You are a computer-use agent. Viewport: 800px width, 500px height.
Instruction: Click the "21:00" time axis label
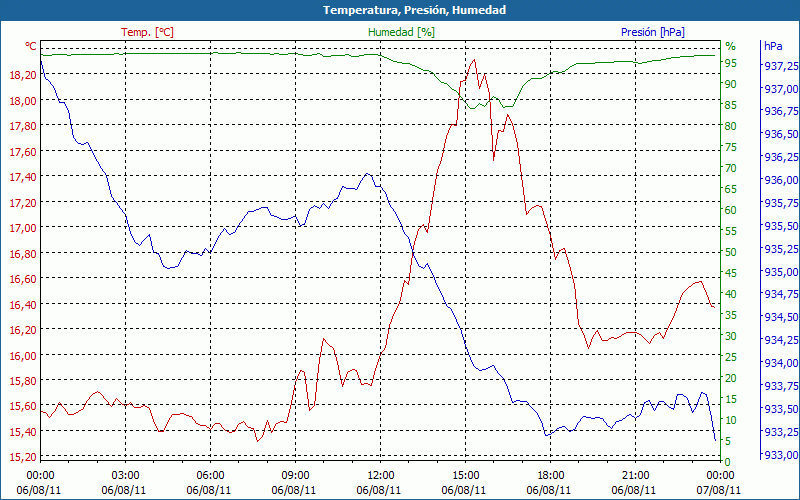point(636,476)
